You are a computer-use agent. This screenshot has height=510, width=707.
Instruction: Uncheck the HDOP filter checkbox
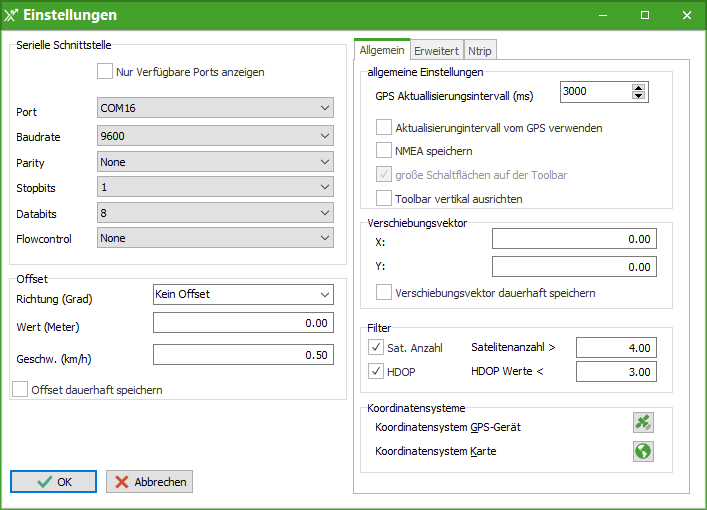pos(377,372)
